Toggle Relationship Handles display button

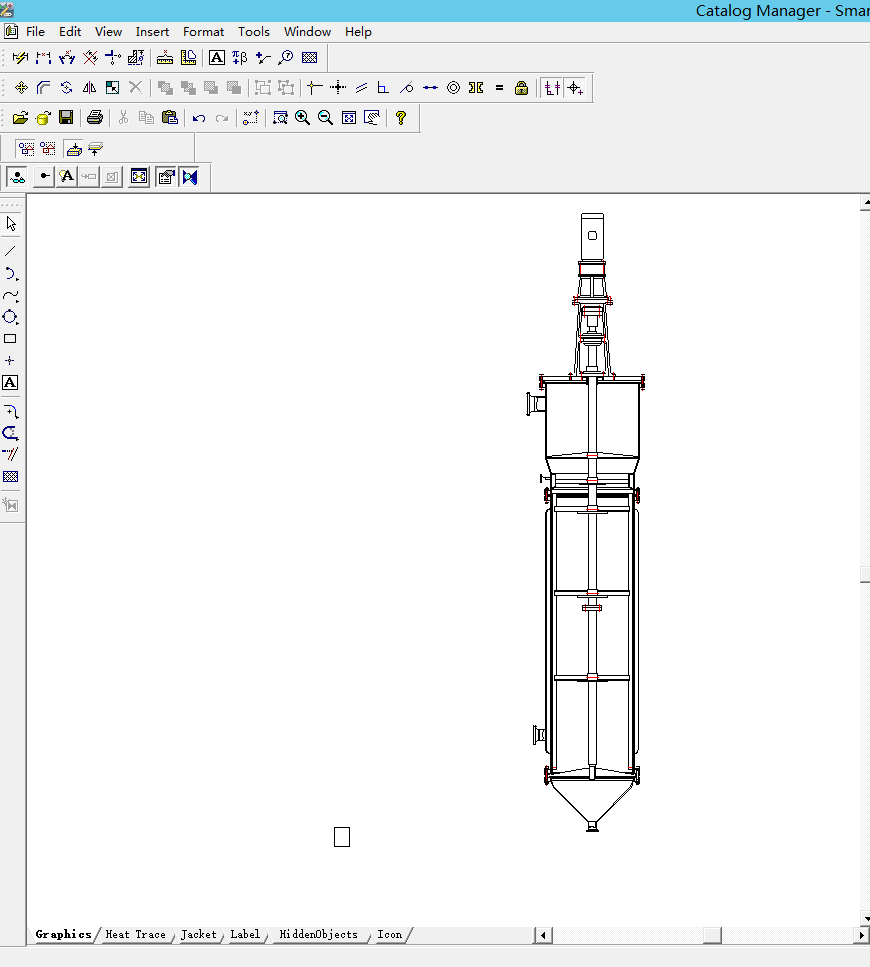(575, 88)
